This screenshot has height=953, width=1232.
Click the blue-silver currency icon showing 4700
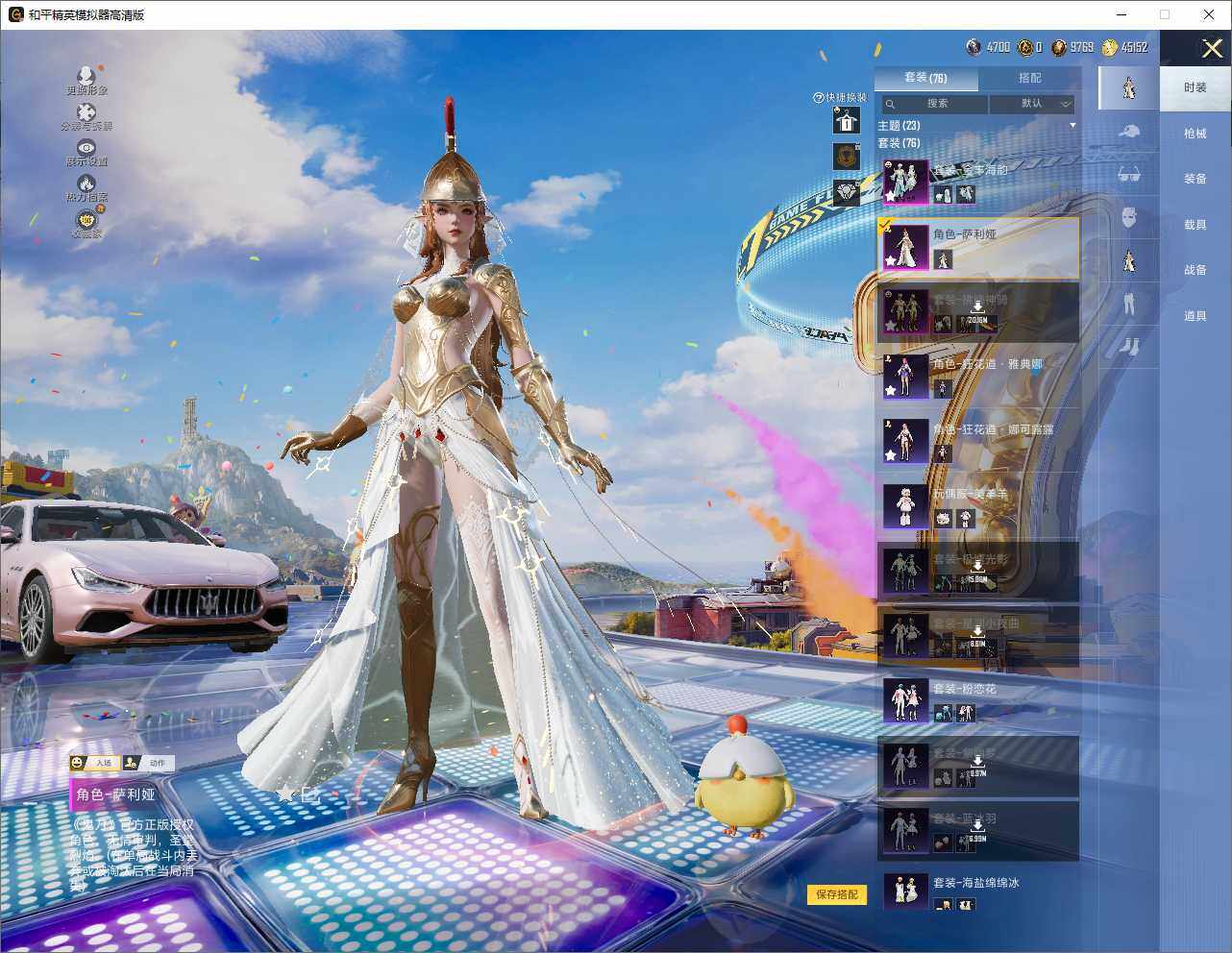click(973, 47)
